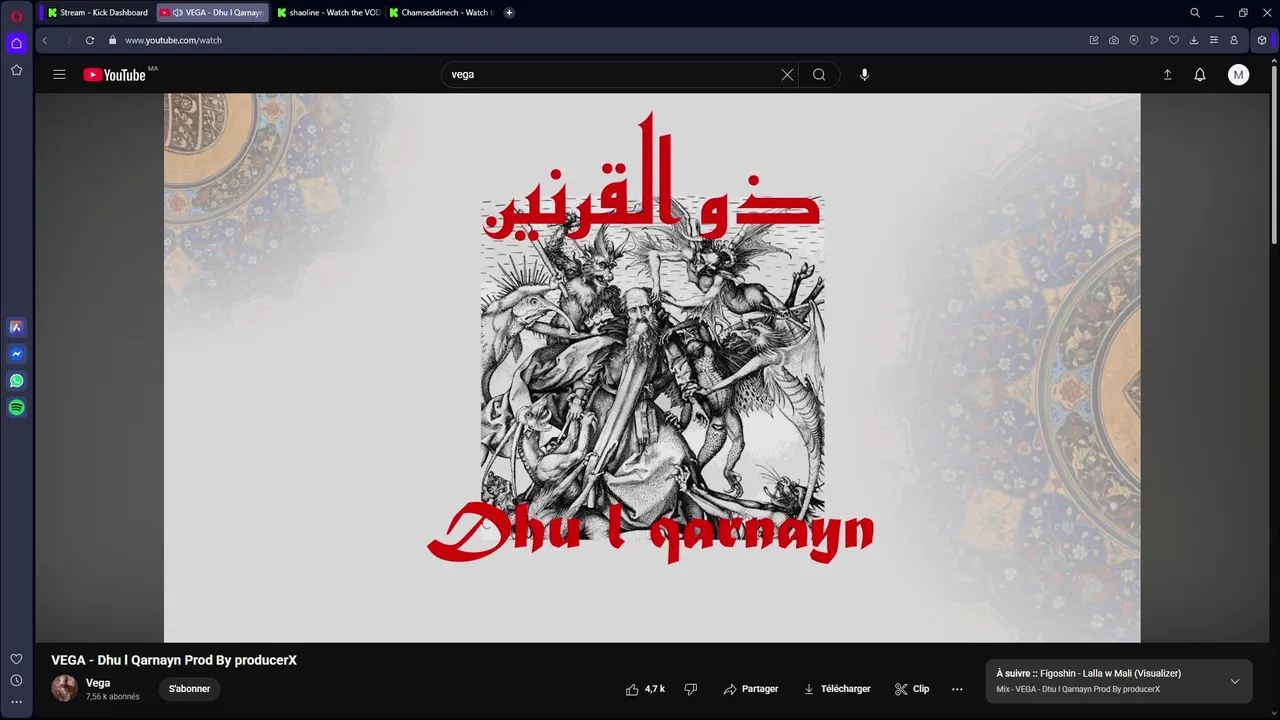Image resolution: width=1280 pixels, height=720 pixels.
Task: Click the address bar edit/pinboard icon
Action: 1094,40
